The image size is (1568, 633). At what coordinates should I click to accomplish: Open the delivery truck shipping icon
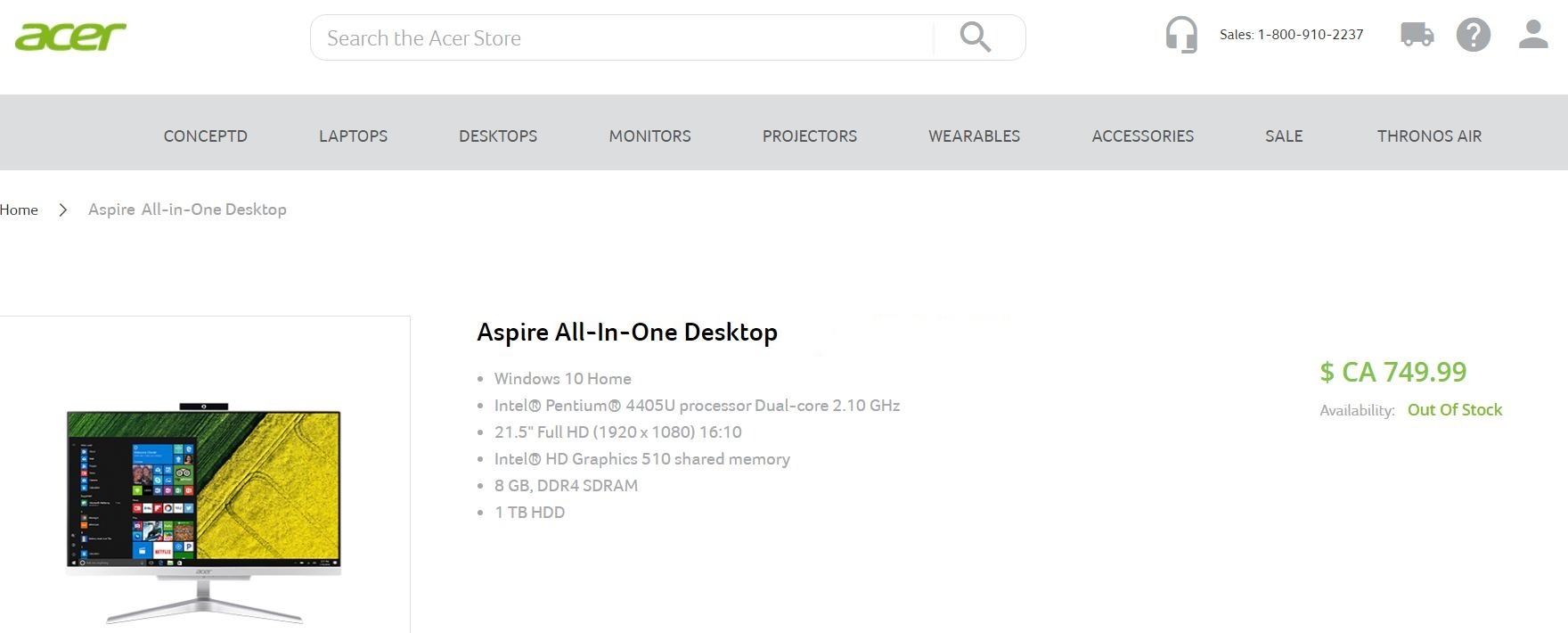[x=1417, y=35]
